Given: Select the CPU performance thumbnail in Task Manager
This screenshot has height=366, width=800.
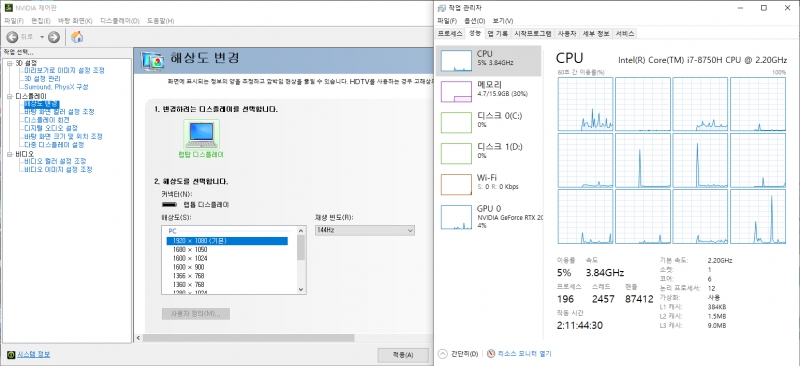Looking at the screenshot, I should (456, 61).
